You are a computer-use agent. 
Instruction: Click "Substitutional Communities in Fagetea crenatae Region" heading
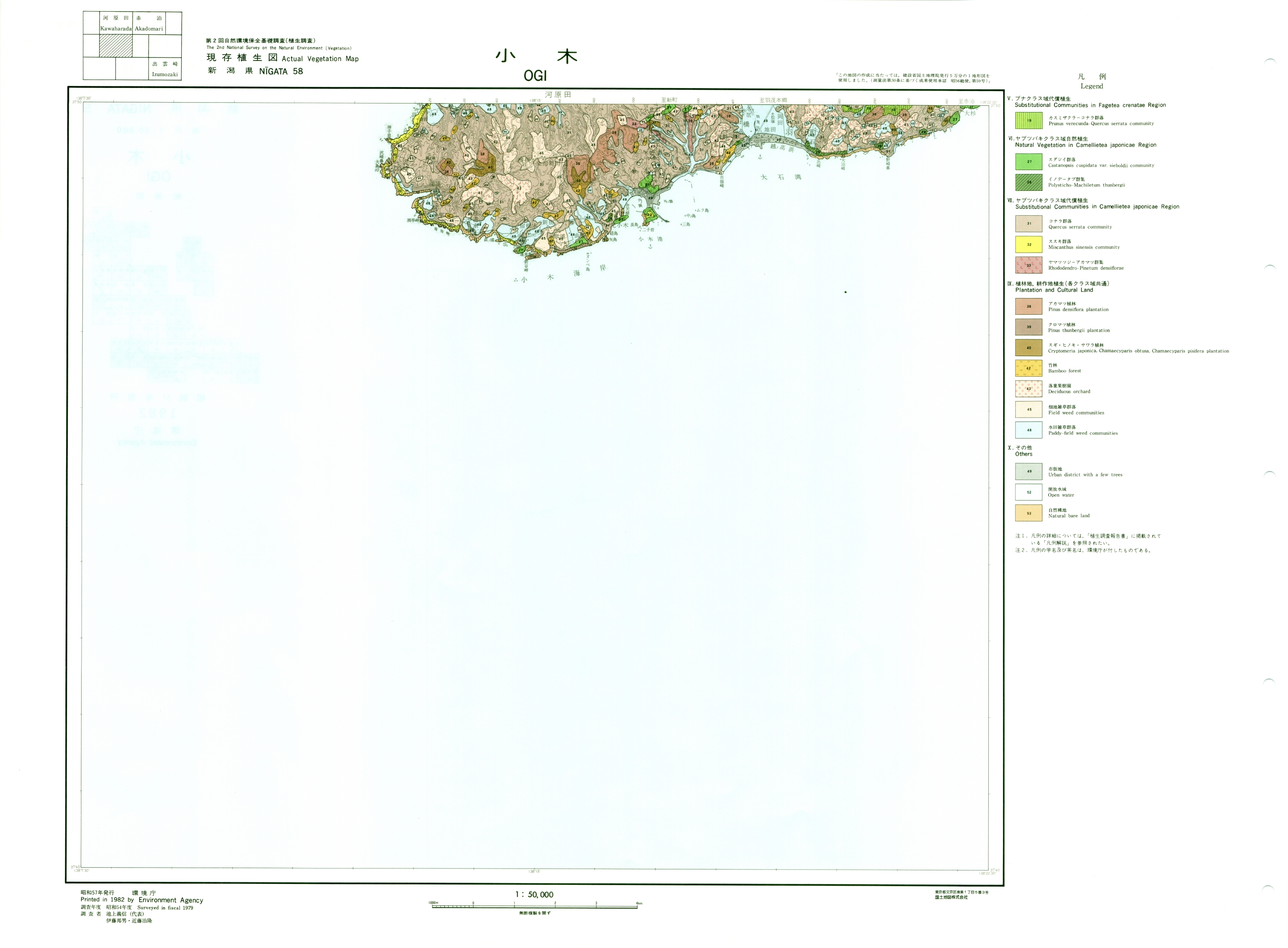[x=1090, y=105]
